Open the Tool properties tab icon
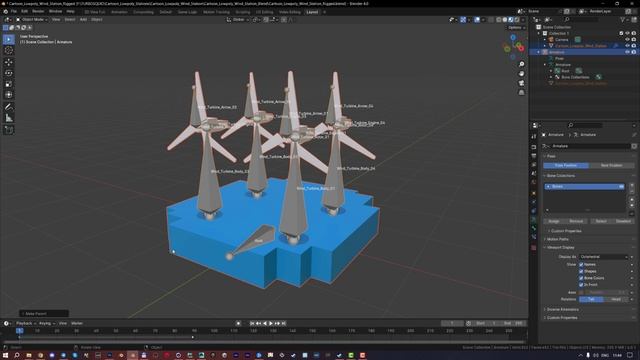The width and height of the screenshot is (640, 360). pyautogui.click(x=534, y=136)
